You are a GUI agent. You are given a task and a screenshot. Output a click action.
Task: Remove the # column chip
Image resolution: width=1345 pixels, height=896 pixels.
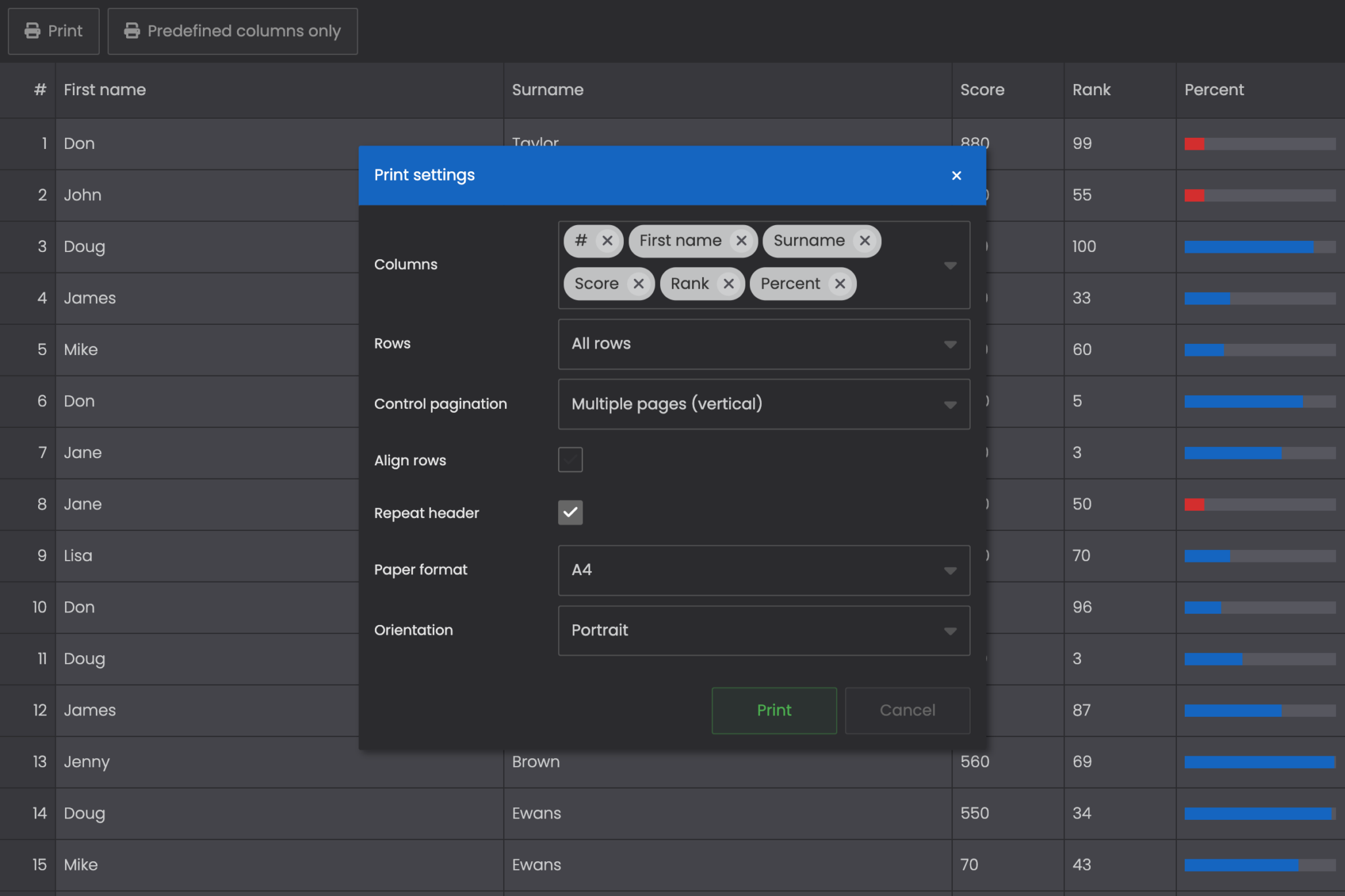607,241
